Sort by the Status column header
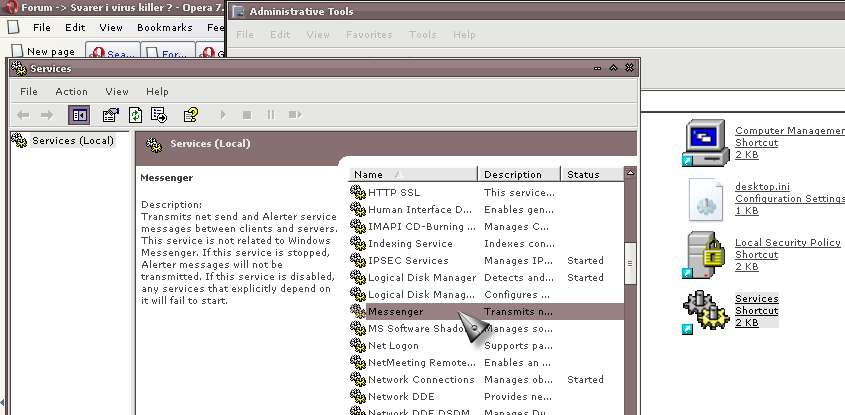 click(592, 174)
